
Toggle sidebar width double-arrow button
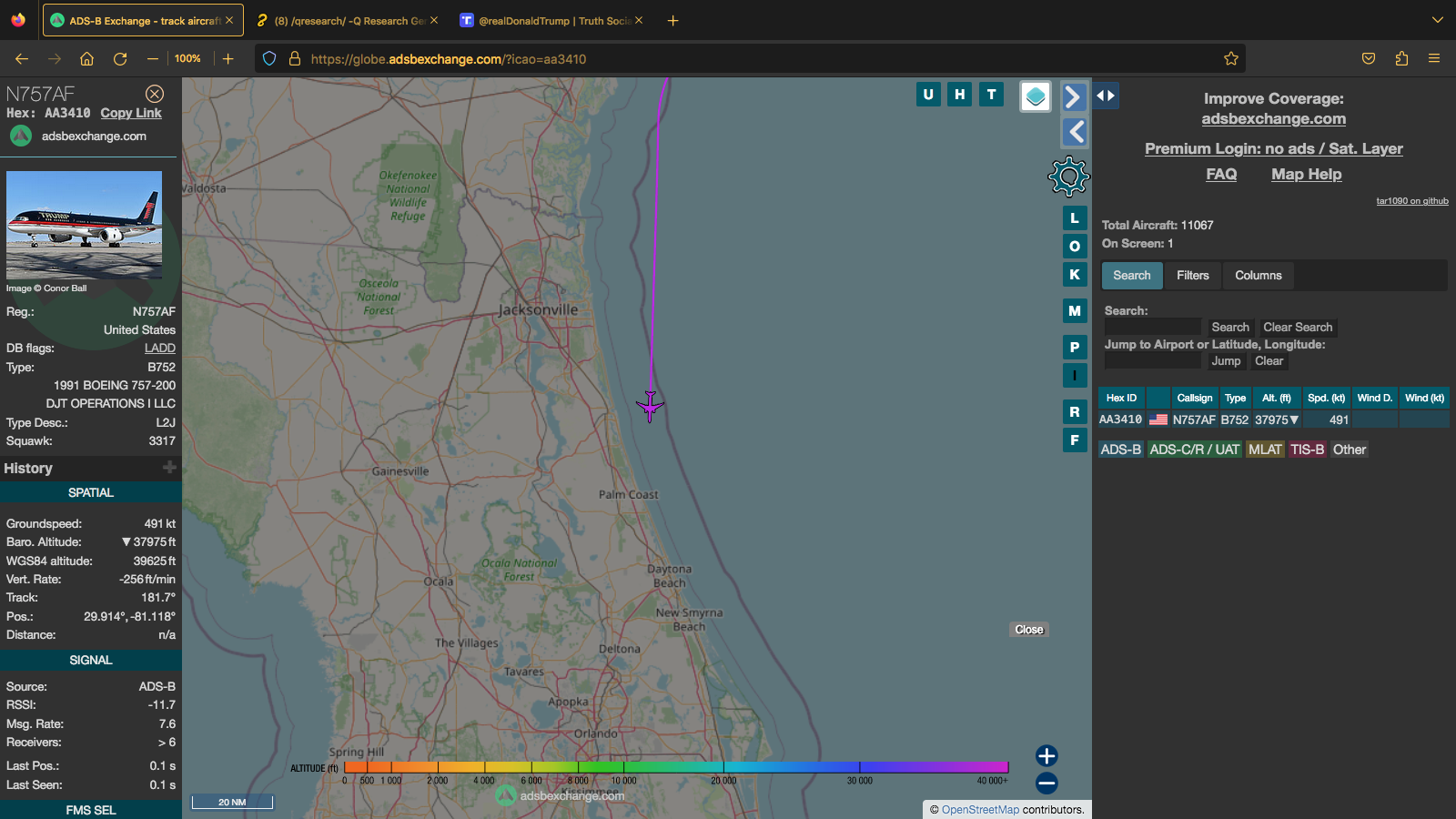point(1106,96)
